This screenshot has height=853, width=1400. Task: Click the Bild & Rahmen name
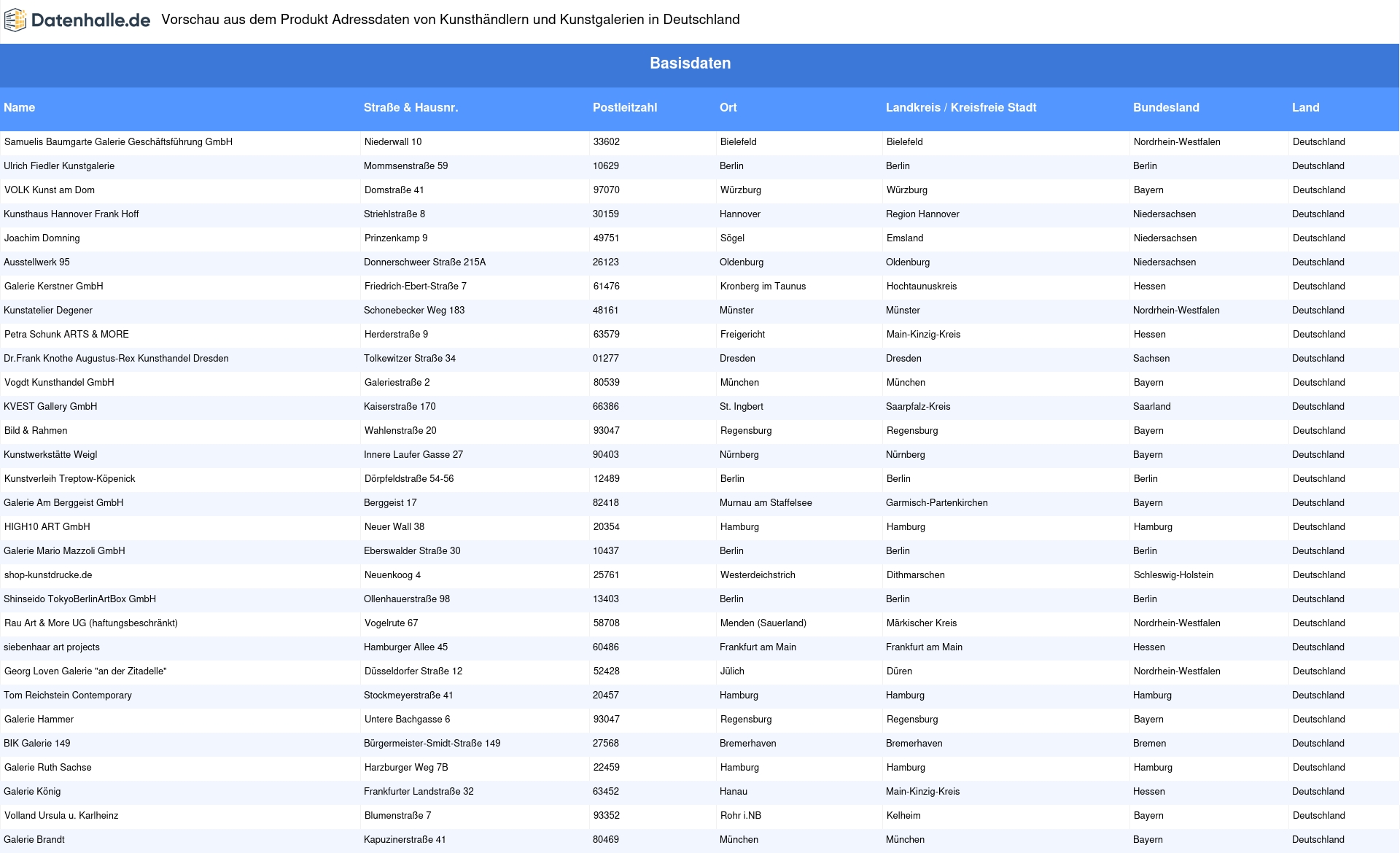pos(36,431)
